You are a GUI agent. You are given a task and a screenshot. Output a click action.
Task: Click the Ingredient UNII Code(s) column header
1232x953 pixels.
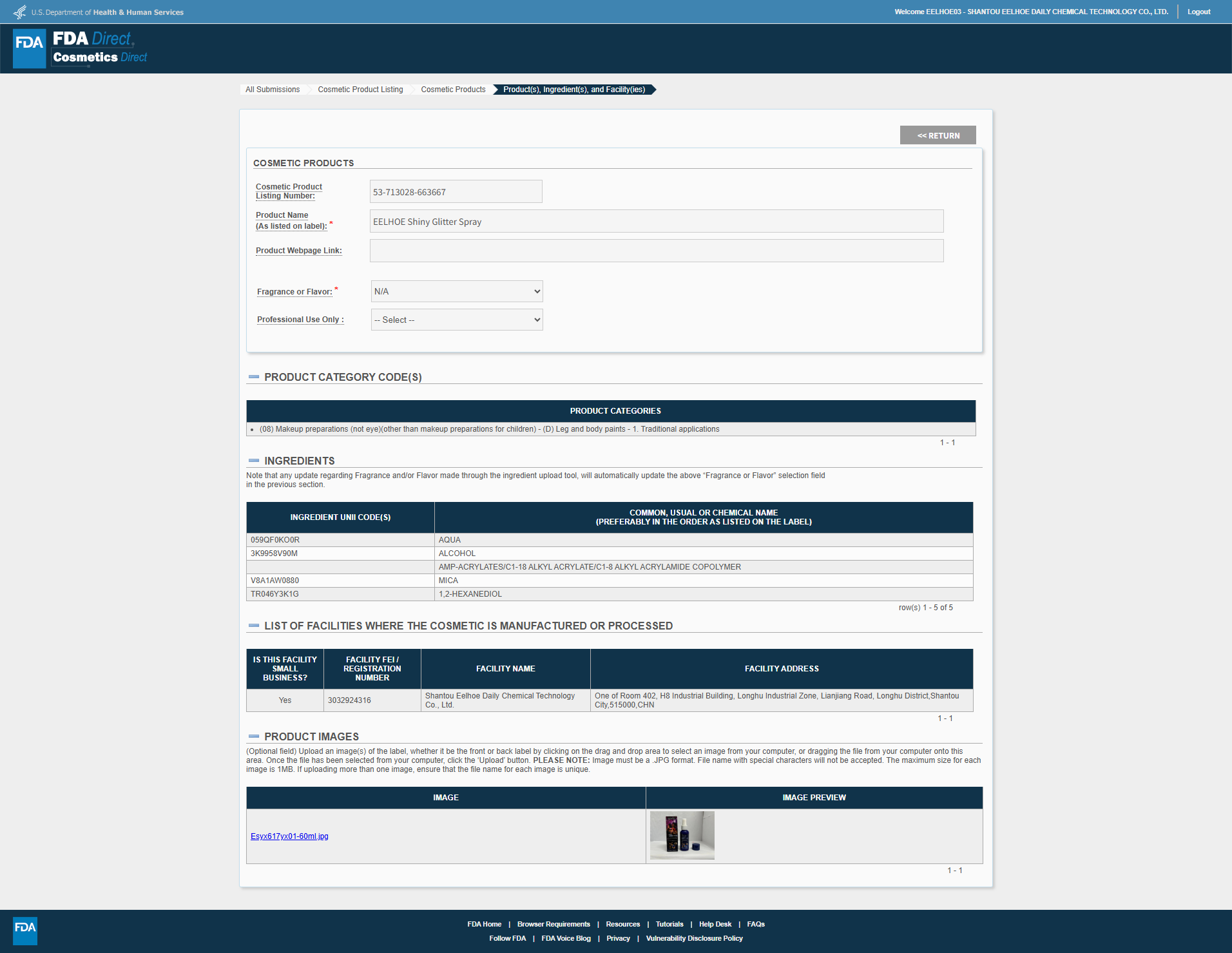point(340,517)
